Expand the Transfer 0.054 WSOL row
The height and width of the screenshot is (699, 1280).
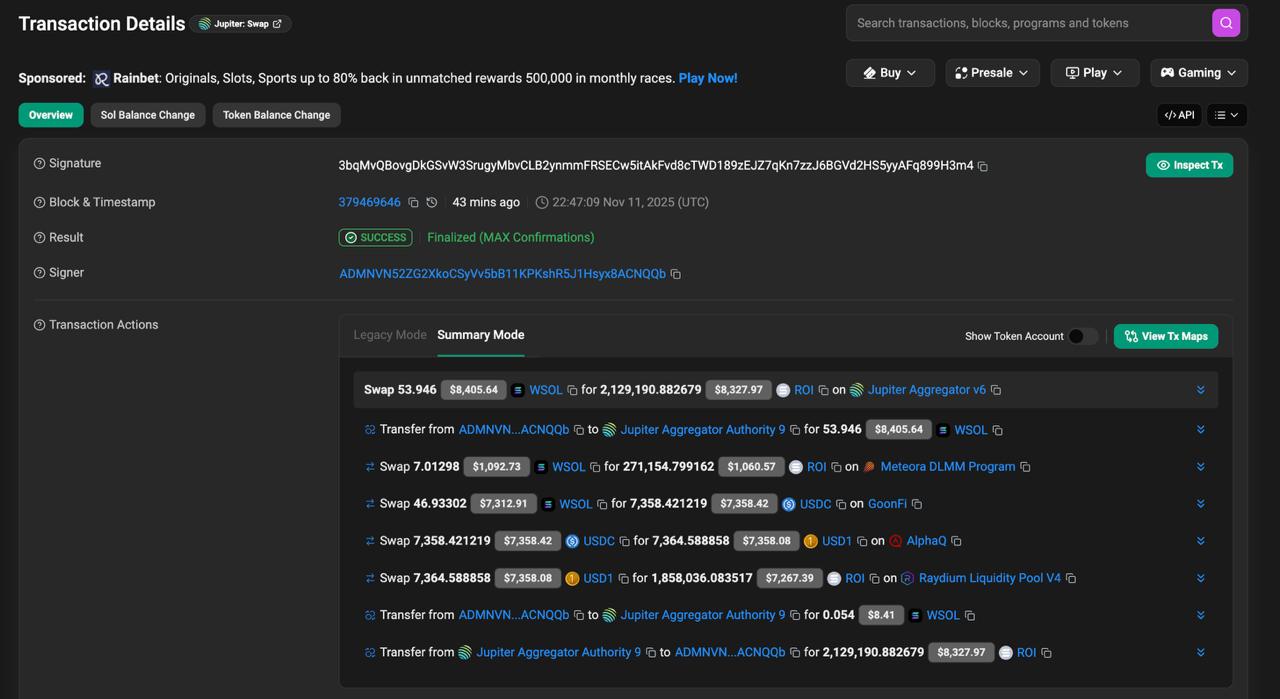1201,615
